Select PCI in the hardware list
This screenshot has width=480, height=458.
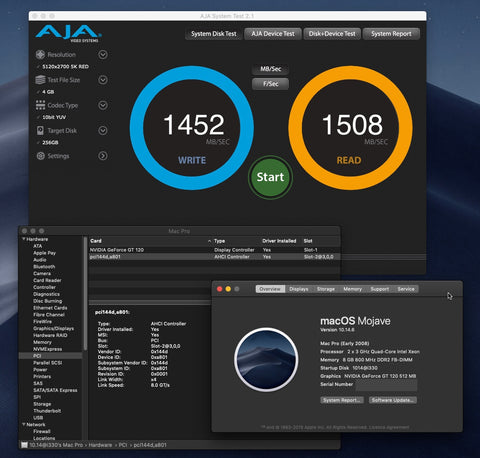[50, 356]
